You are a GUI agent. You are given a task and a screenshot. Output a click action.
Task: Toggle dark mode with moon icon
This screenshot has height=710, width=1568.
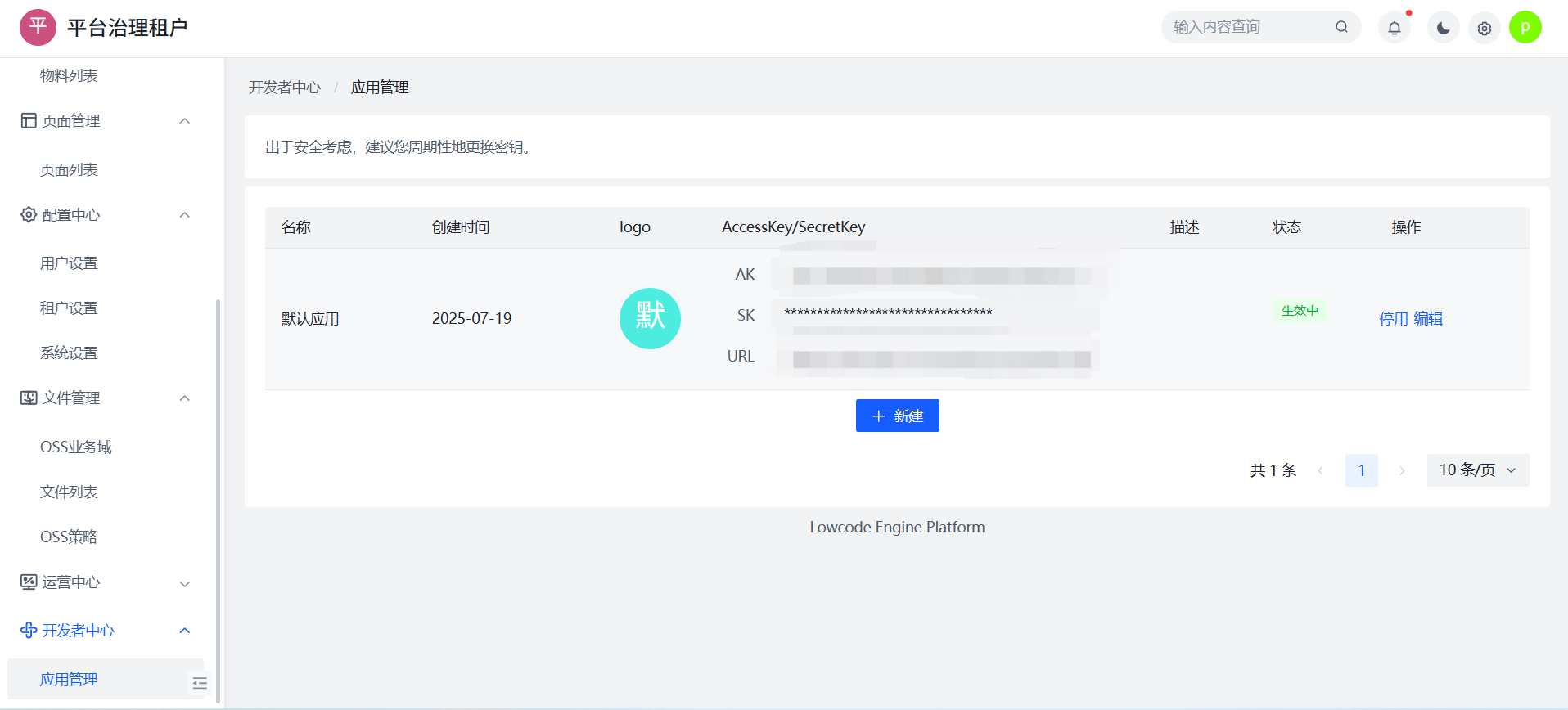point(1443,28)
